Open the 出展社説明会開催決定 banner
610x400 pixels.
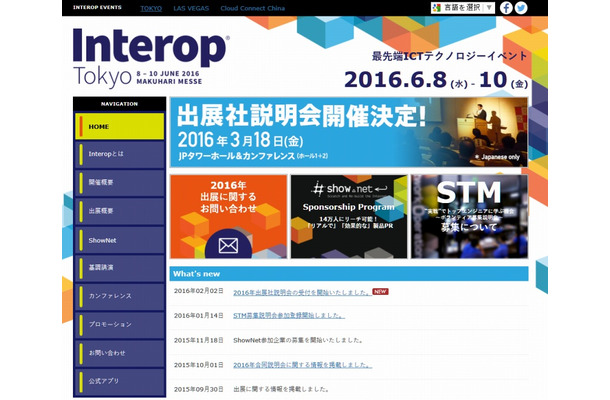coord(349,132)
